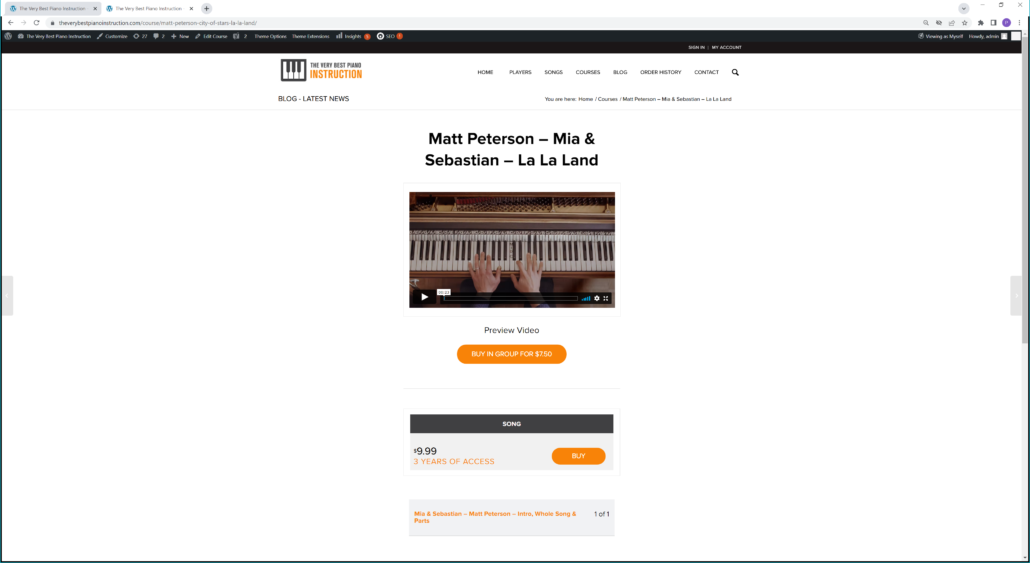
Task: Toggle the browser side panel
Action: coord(993,22)
